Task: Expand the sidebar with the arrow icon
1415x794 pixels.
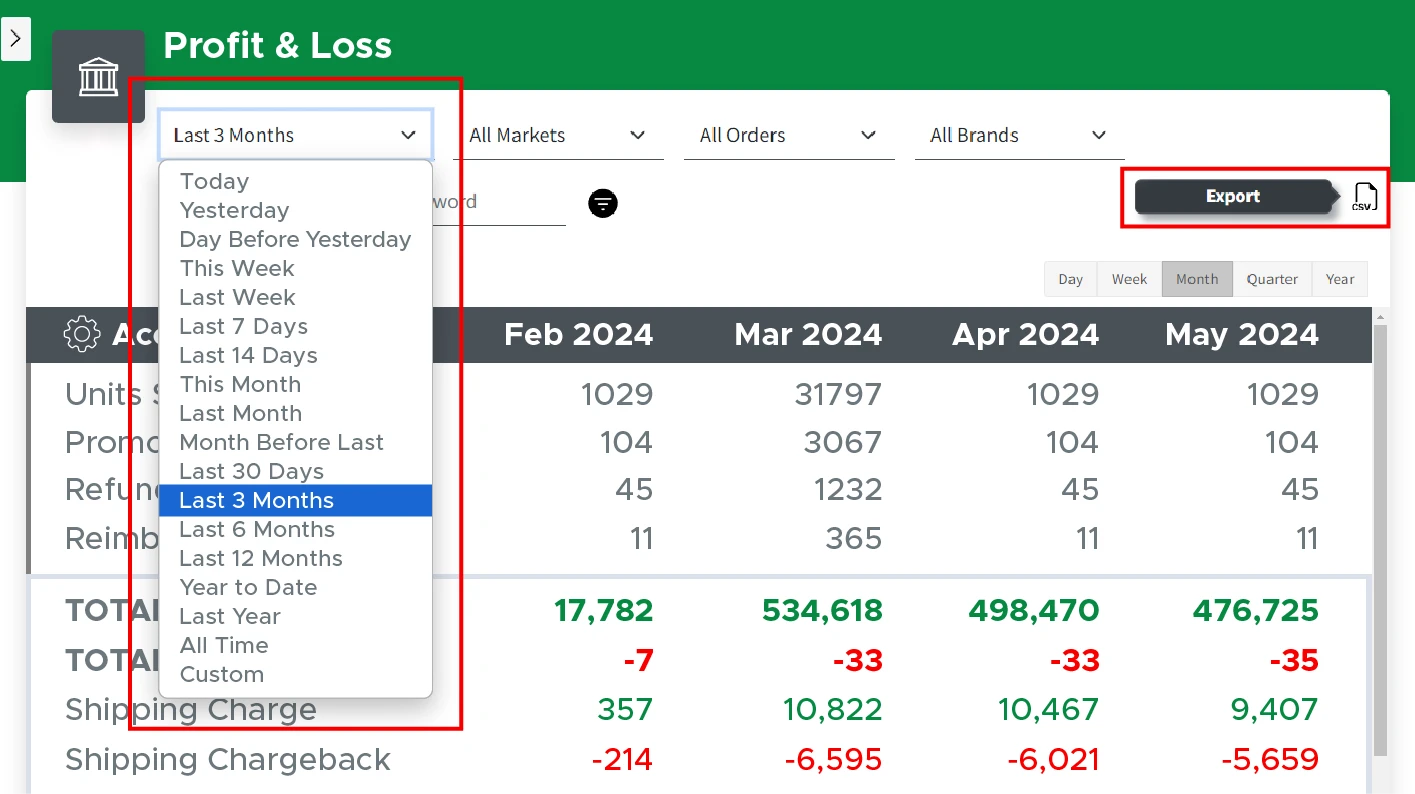Action: (15, 39)
